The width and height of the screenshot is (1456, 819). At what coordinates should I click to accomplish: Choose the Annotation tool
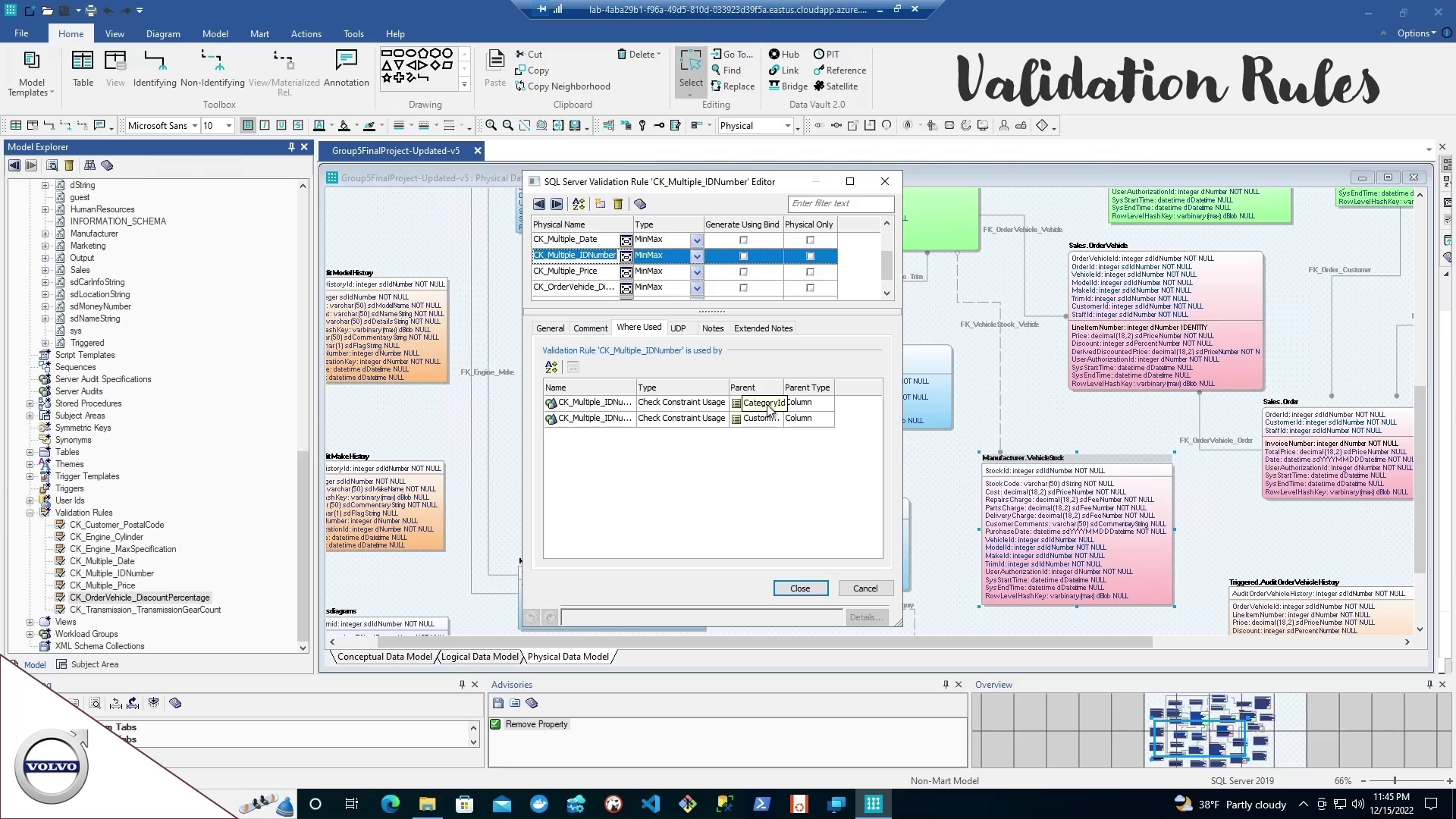click(x=347, y=69)
